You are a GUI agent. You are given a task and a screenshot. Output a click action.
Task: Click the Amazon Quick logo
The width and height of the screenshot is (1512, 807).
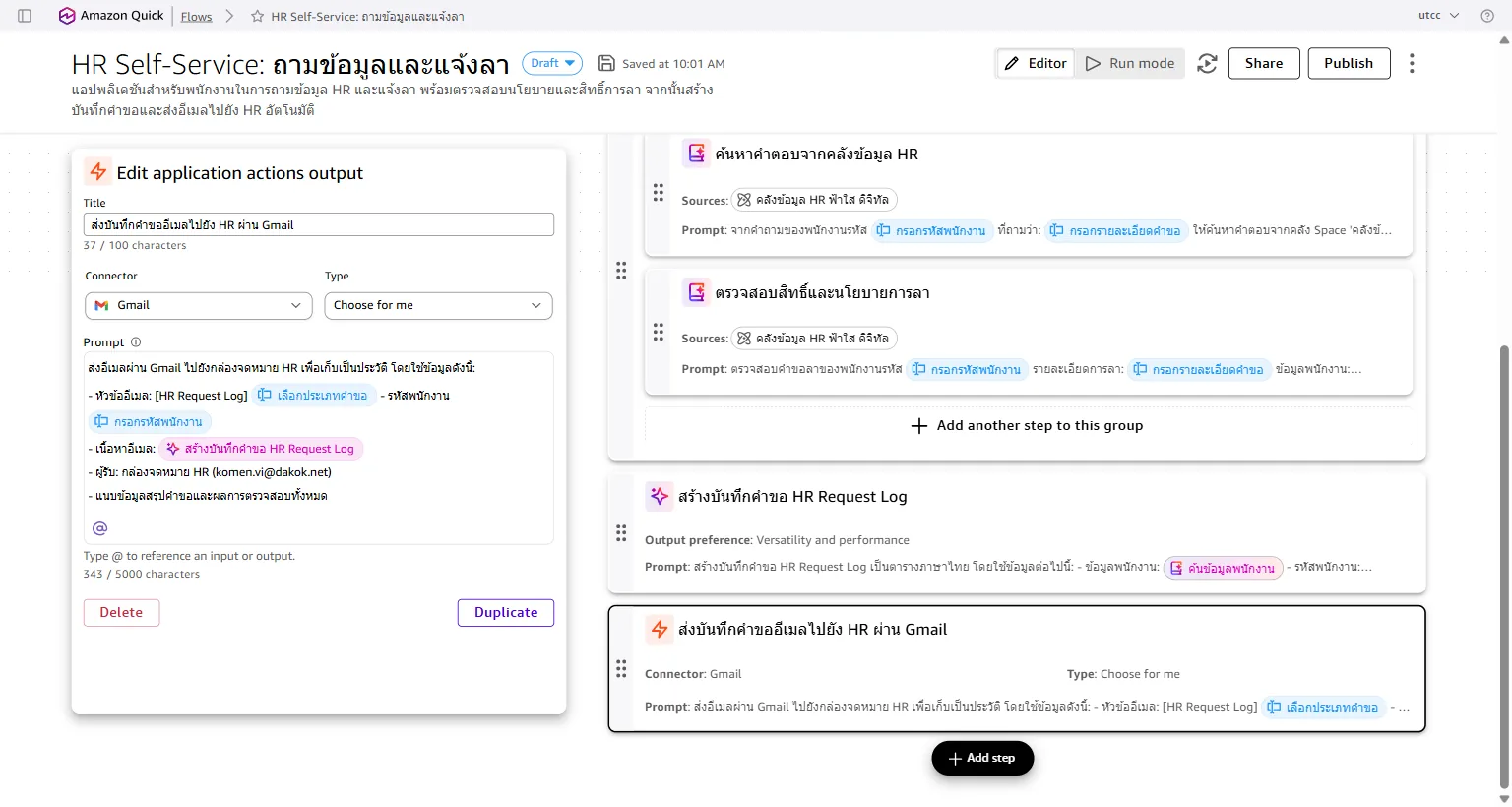[x=111, y=16]
